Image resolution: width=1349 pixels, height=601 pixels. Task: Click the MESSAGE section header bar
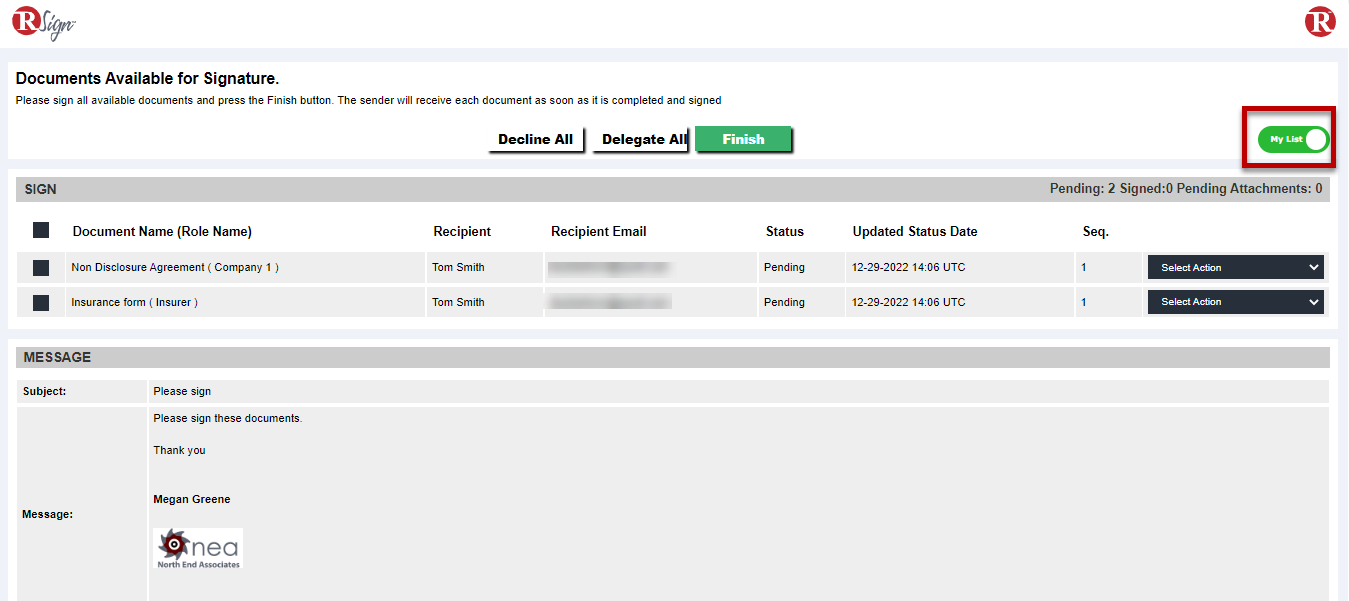pos(672,357)
